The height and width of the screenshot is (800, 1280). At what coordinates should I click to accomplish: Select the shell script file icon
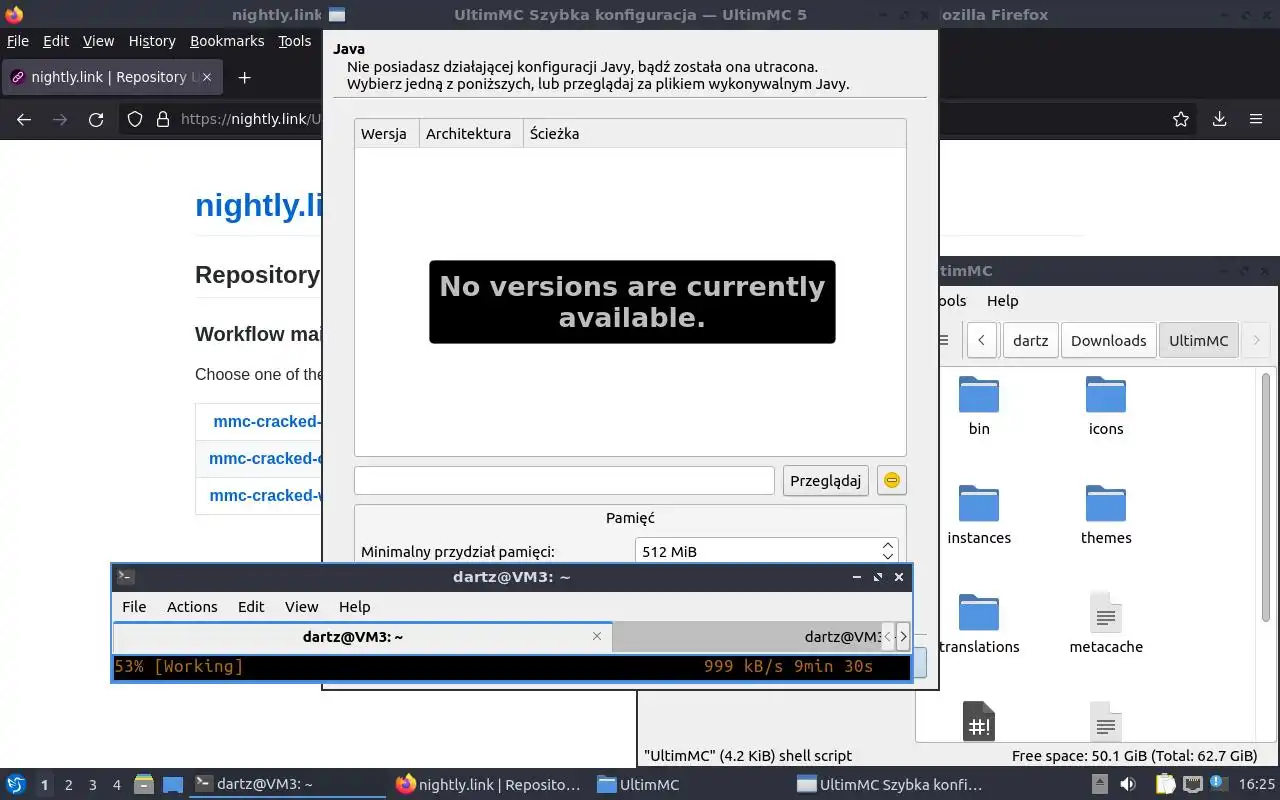coord(979,721)
